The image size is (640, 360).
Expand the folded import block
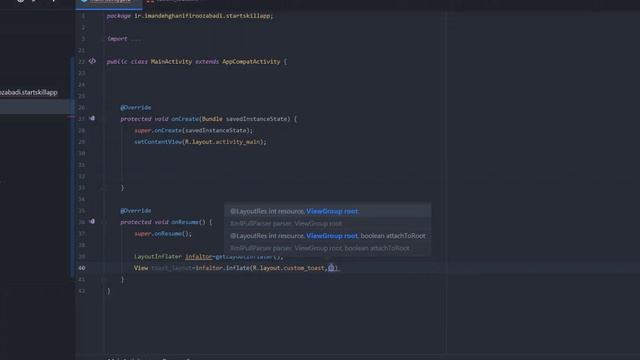click(135, 39)
